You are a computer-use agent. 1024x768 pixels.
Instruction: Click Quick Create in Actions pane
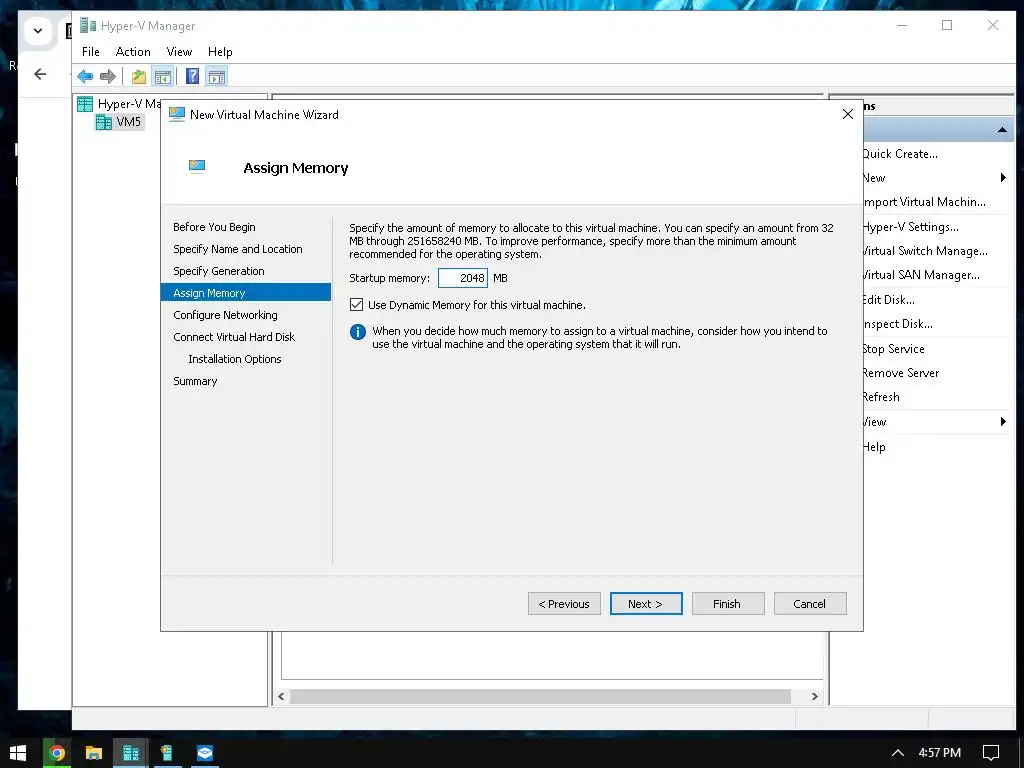900,154
